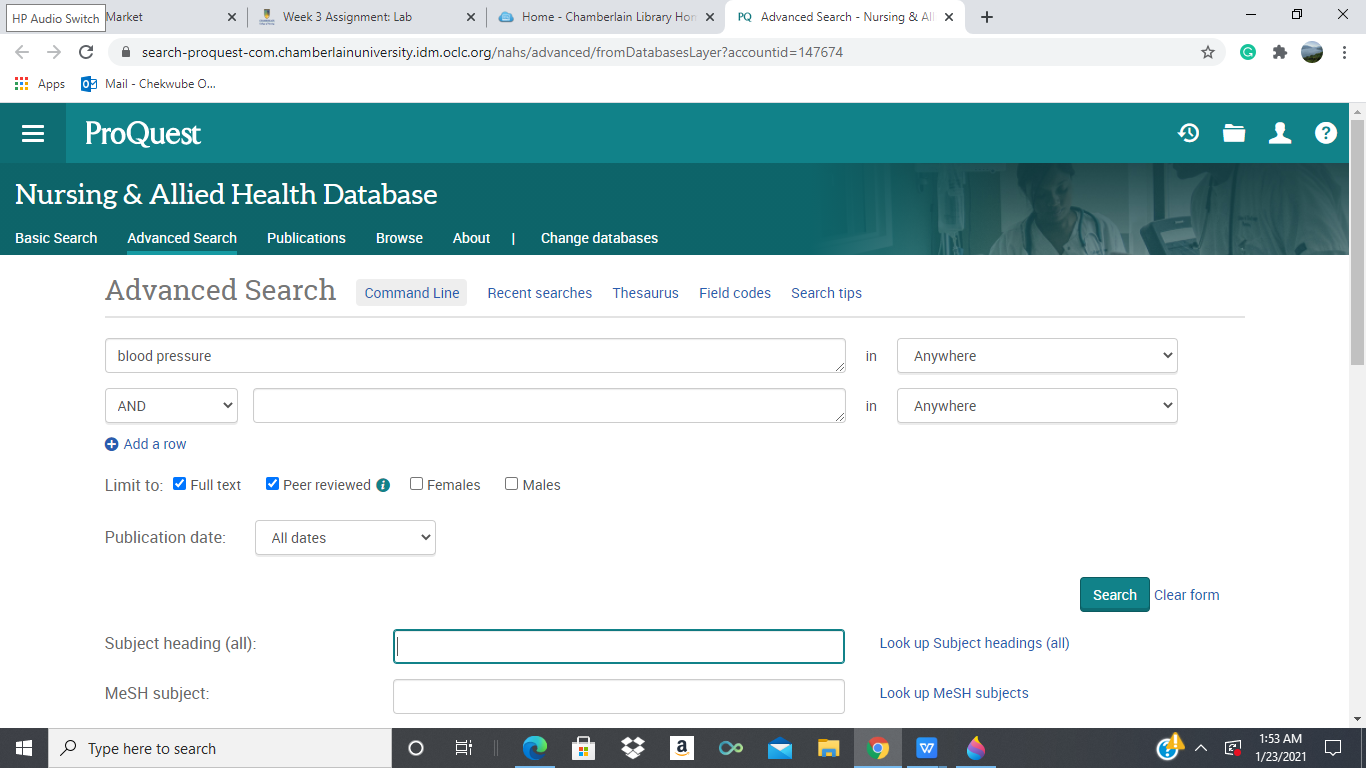Click Change databases in the navigation
The width and height of the screenshot is (1366, 768).
599,238
